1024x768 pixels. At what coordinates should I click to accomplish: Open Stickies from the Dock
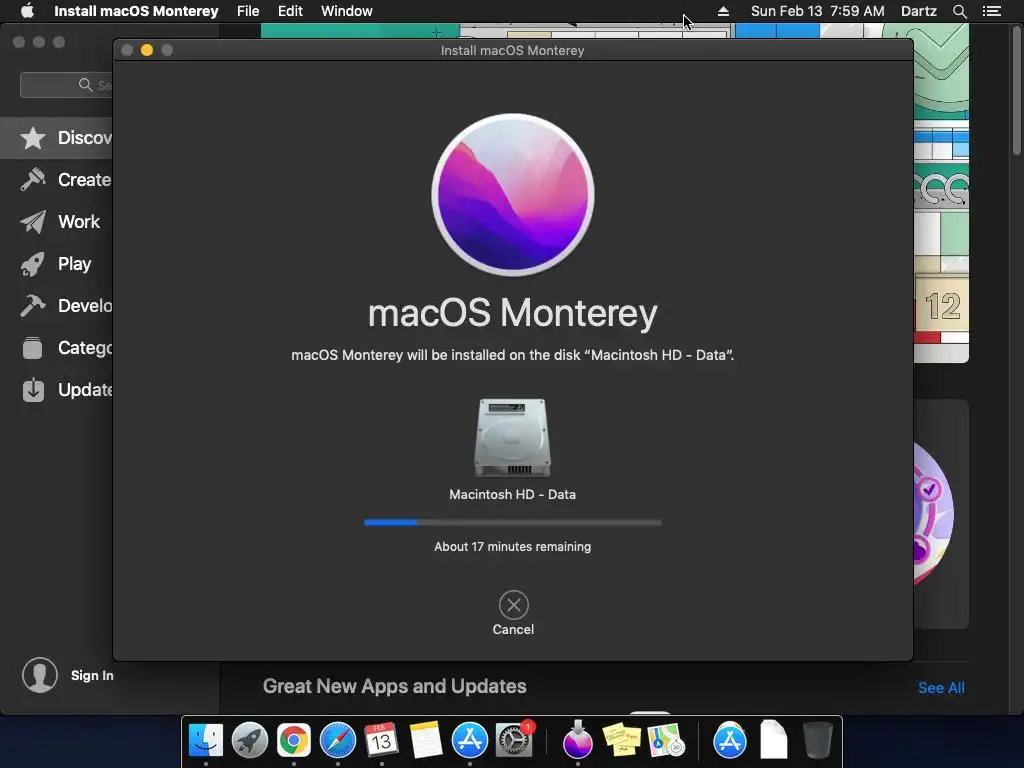622,741
